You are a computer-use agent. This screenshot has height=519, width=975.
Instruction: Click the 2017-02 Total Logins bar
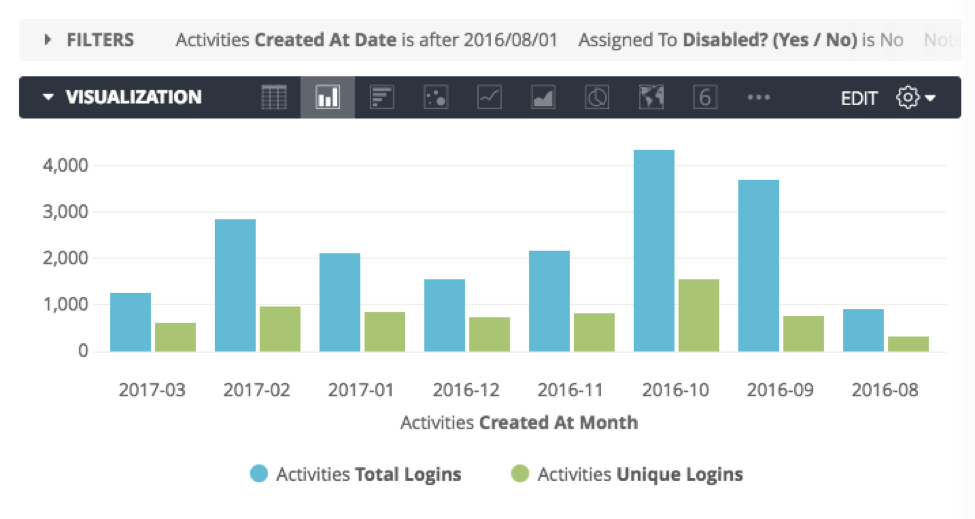tap(235, 285)
